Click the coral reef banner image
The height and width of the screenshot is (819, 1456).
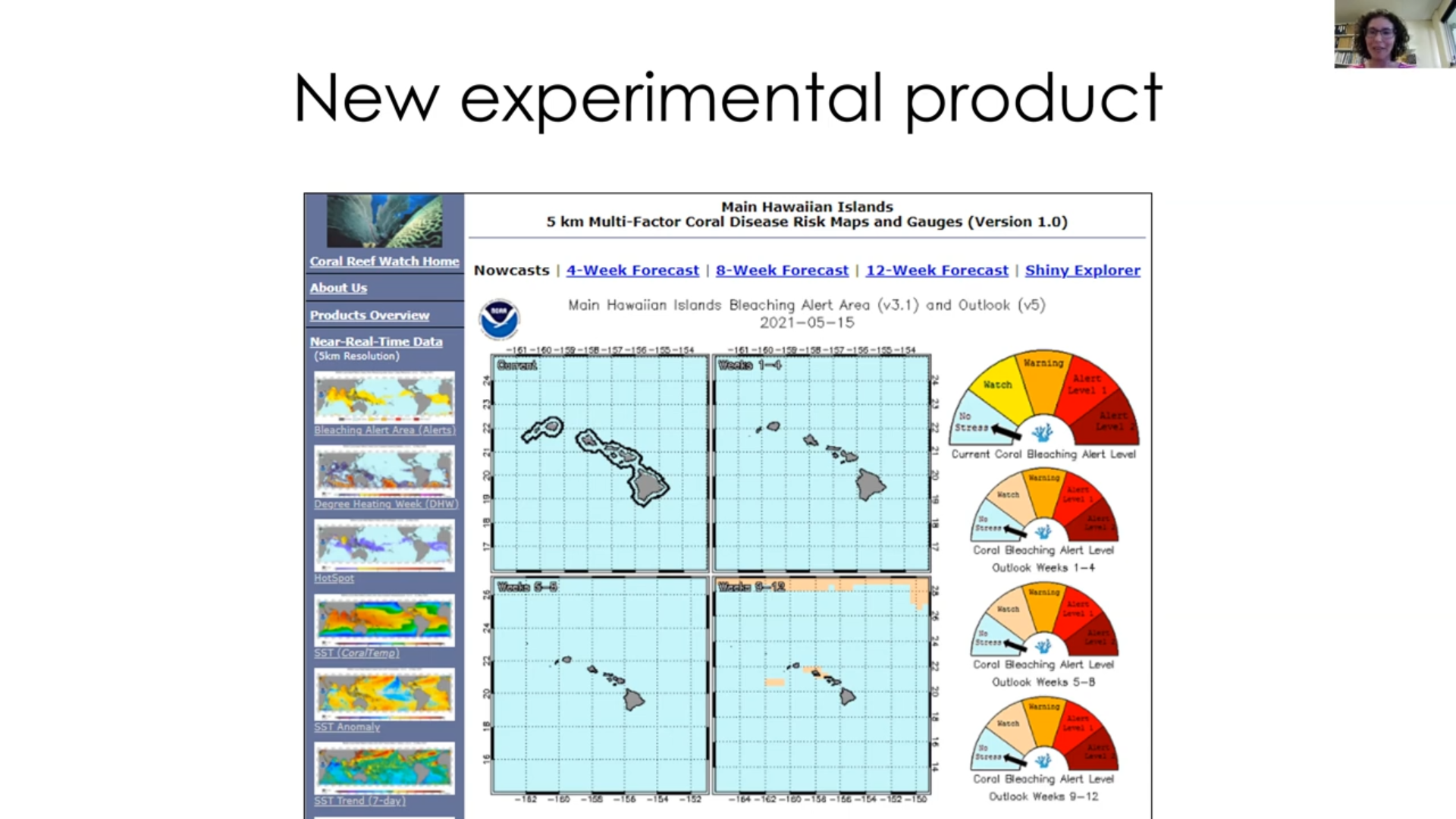[384, 221]
